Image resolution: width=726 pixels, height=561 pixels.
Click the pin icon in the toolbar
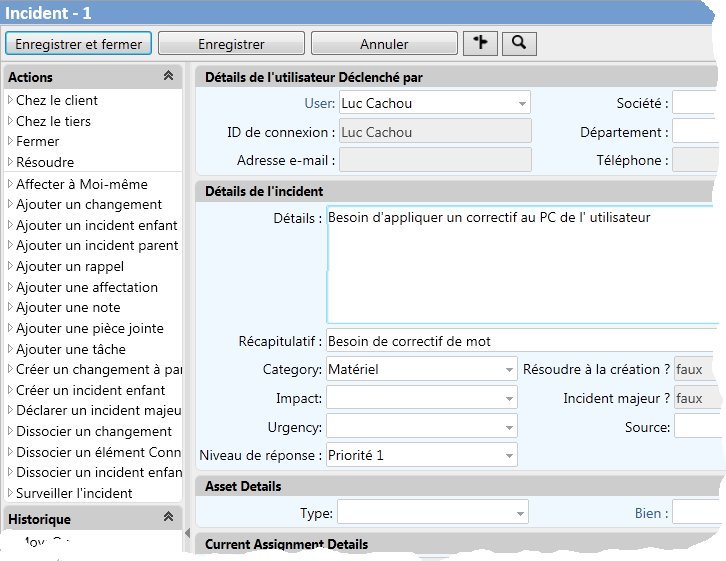(x=480, y=43)
